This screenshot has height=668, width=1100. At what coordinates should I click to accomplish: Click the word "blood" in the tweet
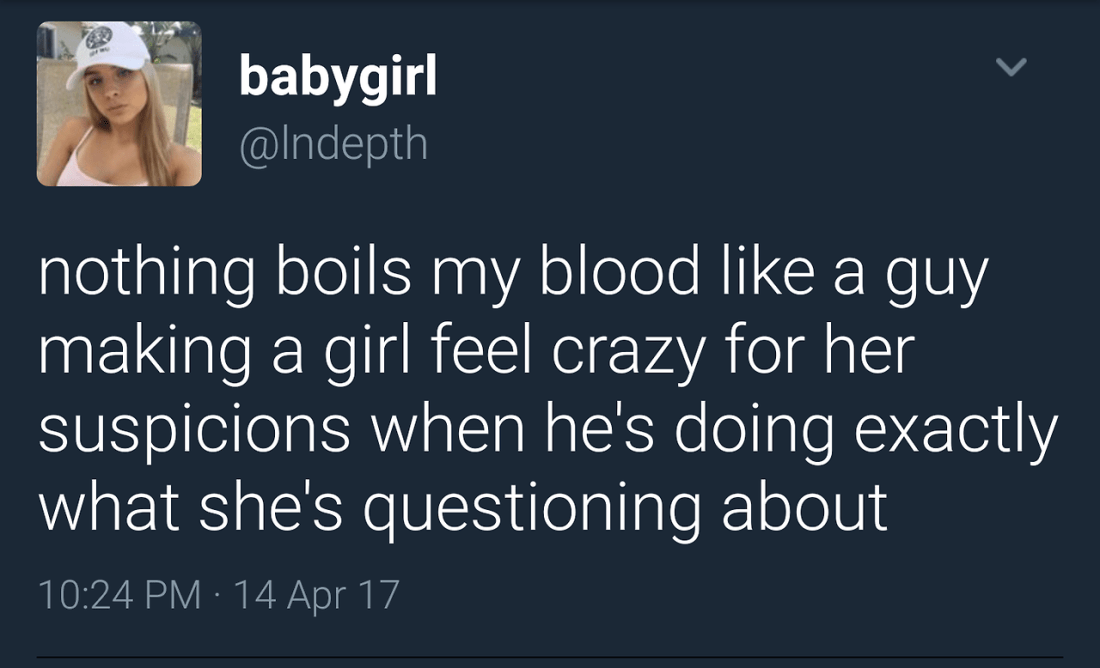[617, 275]
